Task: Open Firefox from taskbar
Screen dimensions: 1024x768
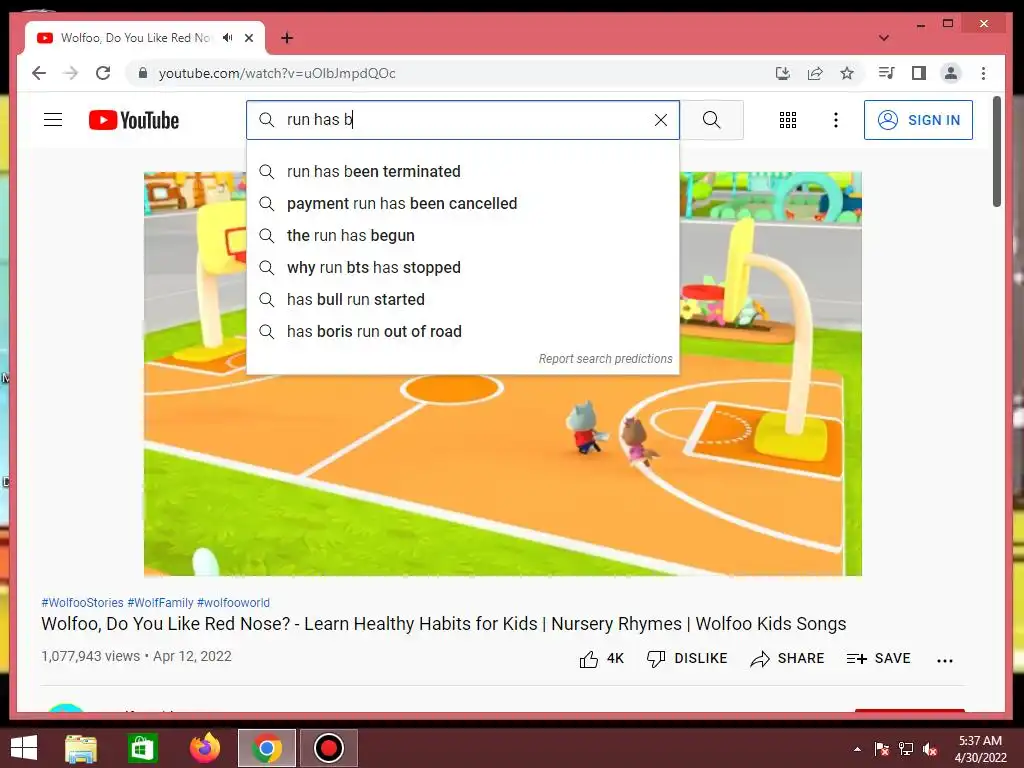Action: pos(205,748)
